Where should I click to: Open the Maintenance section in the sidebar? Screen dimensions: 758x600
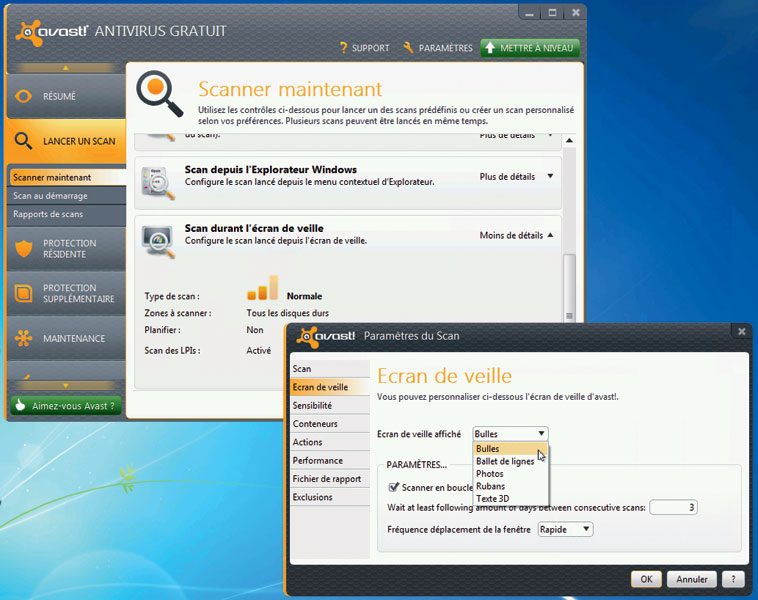coord(66,338)
